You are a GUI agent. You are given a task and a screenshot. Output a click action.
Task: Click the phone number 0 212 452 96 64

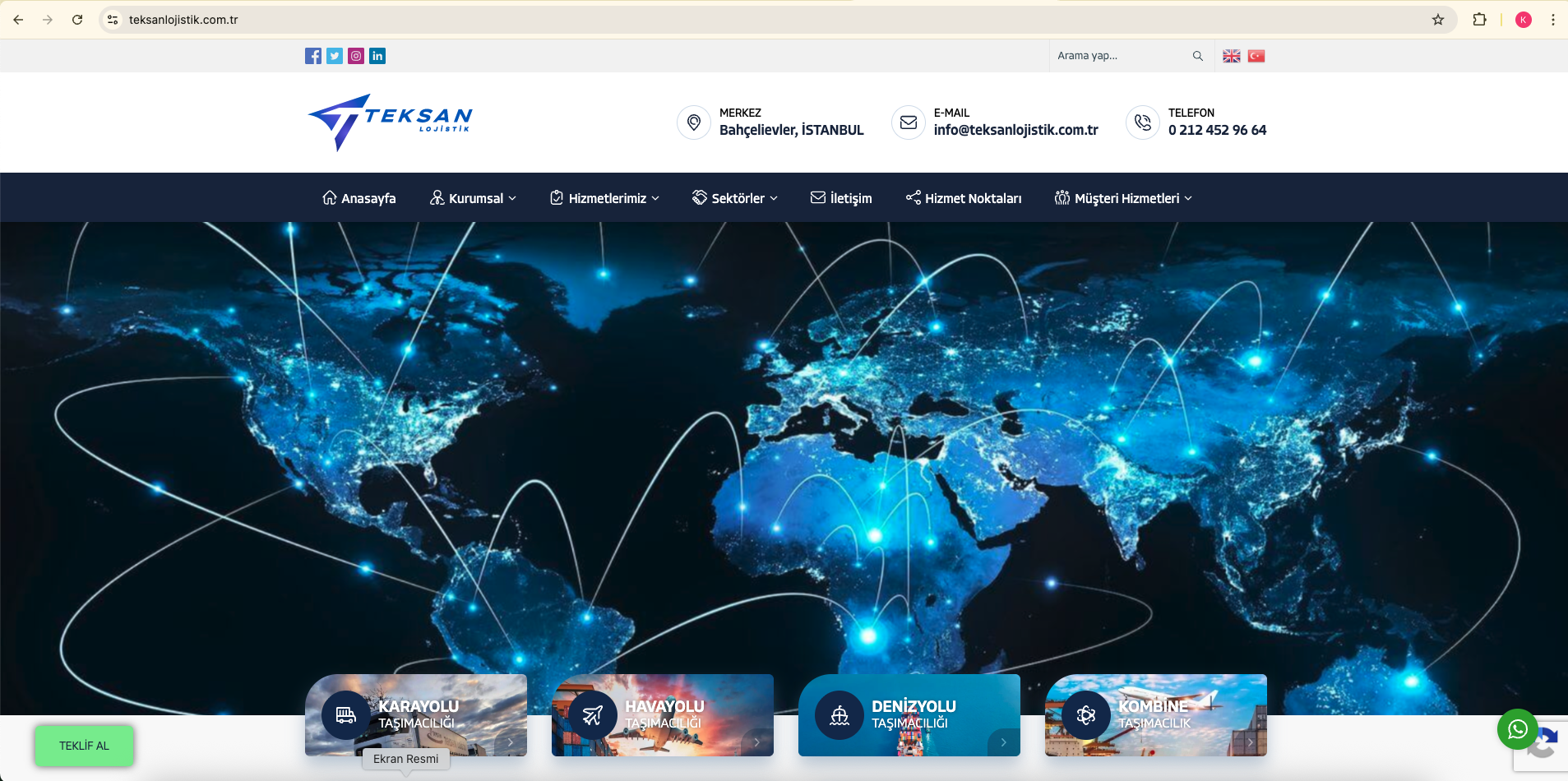1218,130
